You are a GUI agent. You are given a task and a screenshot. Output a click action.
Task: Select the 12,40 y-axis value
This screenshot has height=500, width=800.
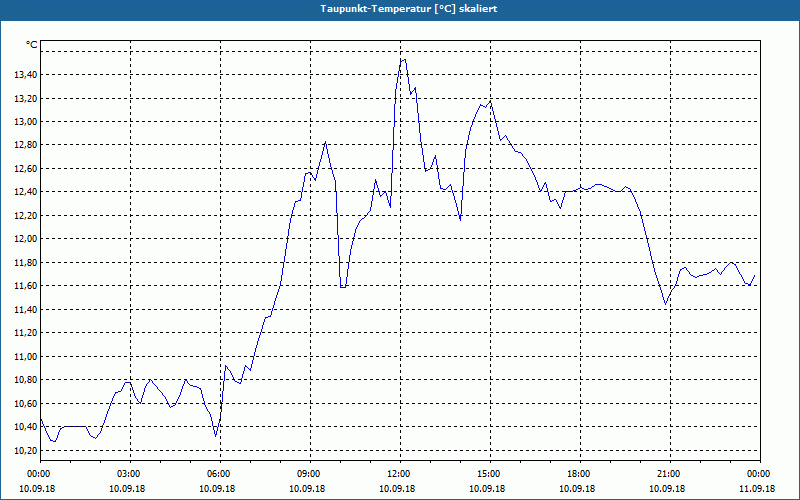point(27,192)
